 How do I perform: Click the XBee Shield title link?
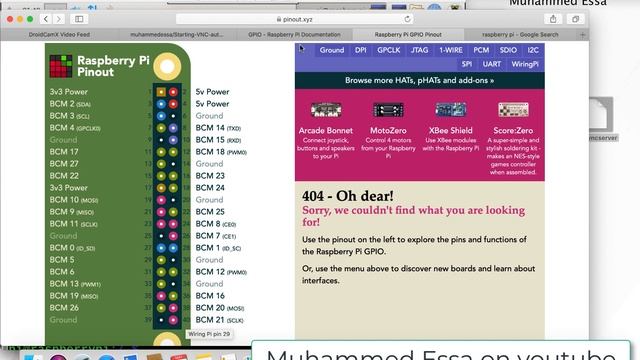point(451,131)
